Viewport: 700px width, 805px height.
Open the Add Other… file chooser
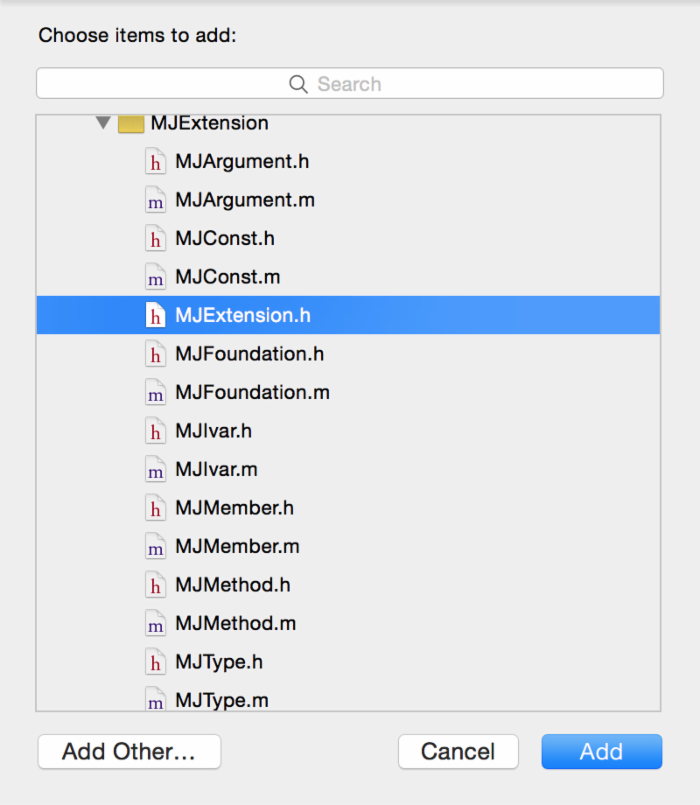[x=129, y=752]
